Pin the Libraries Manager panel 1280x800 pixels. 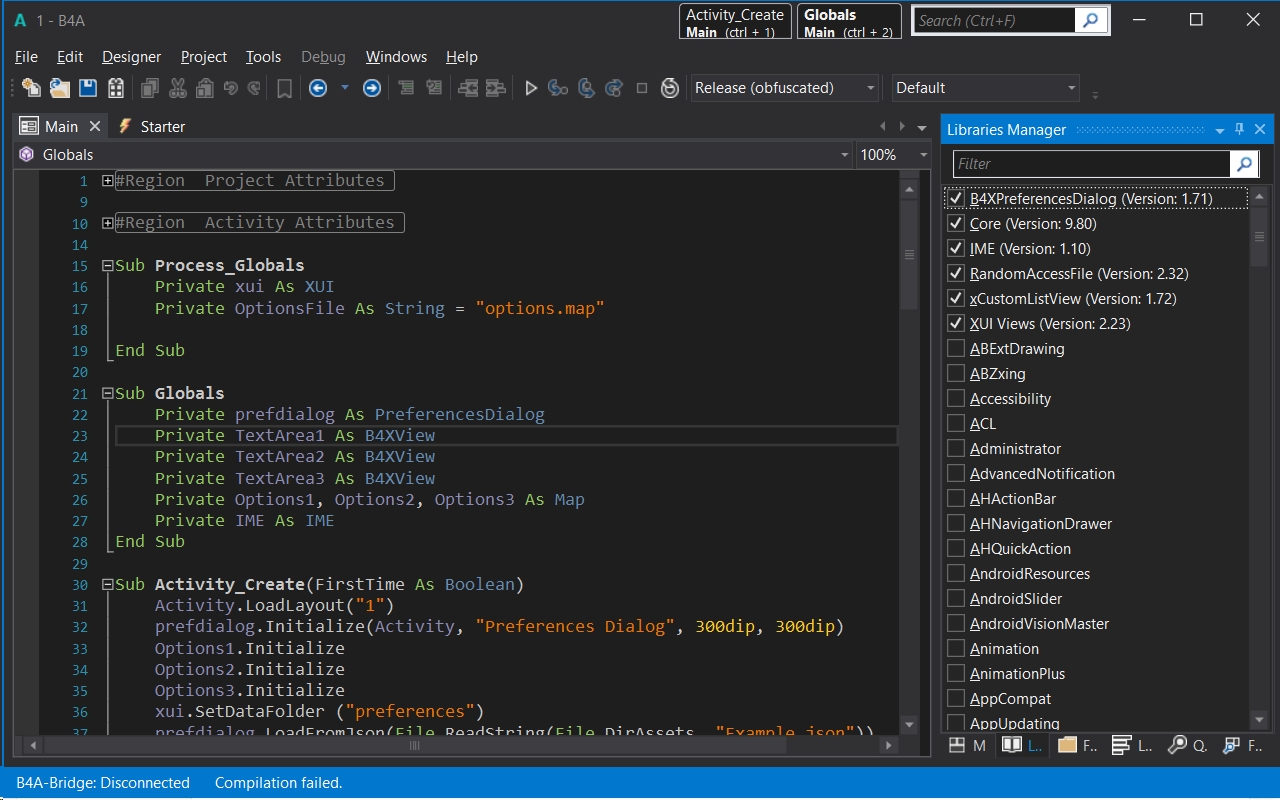[1239, 129]
